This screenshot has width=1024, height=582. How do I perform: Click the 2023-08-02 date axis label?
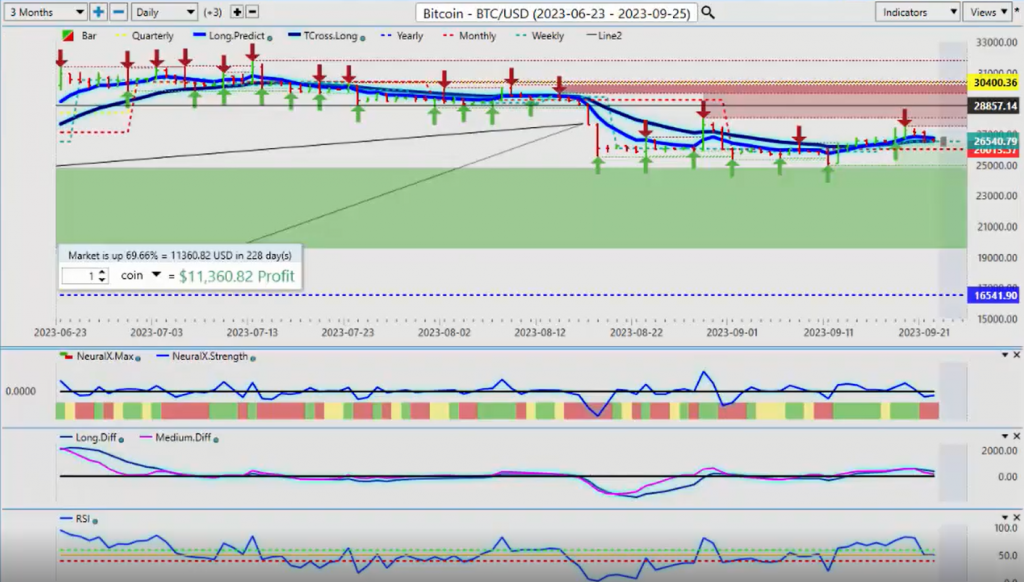(444, 332)
